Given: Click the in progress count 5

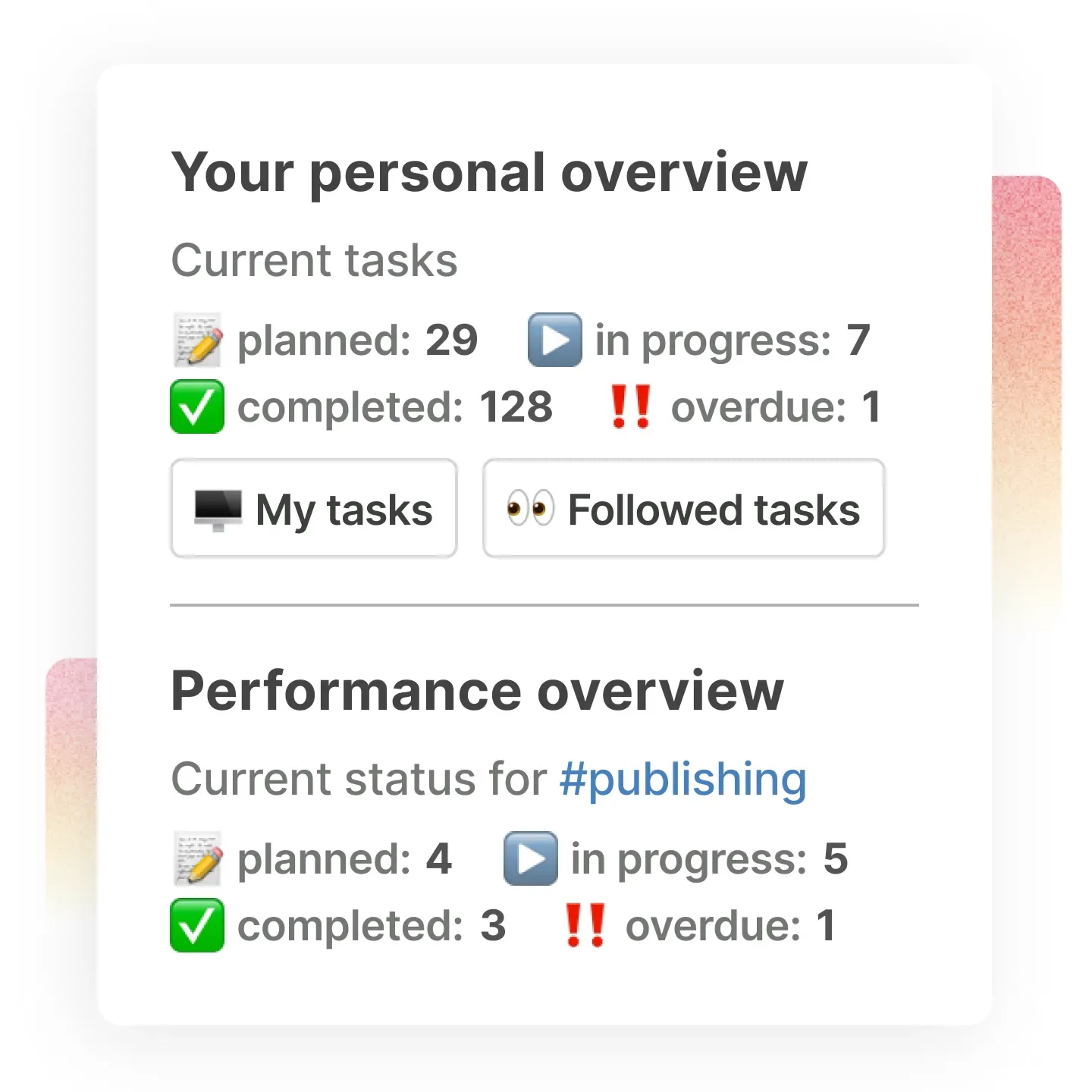Looking at the screenshot, I should tap(835, 859).
